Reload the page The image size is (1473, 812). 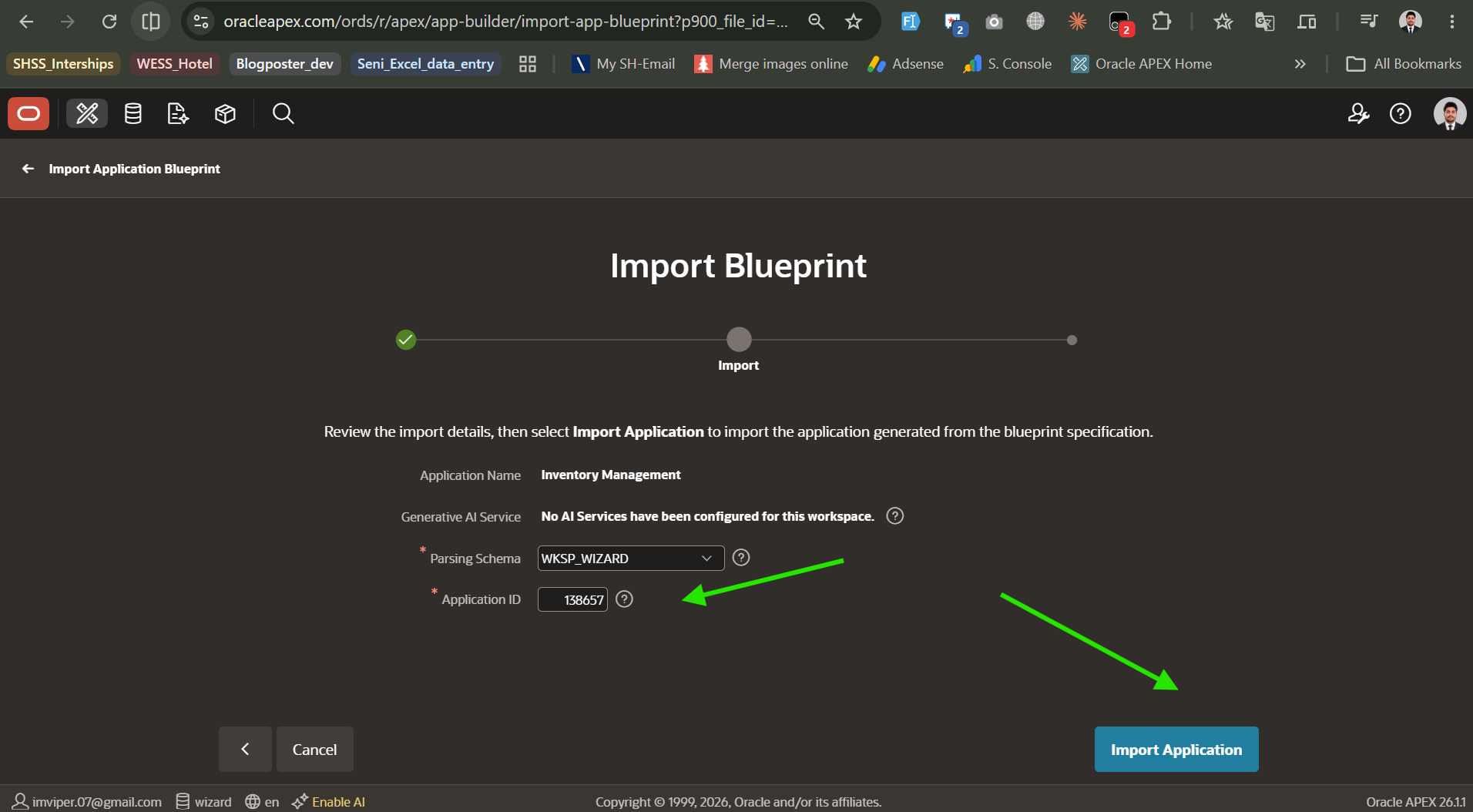pos(109,22)
